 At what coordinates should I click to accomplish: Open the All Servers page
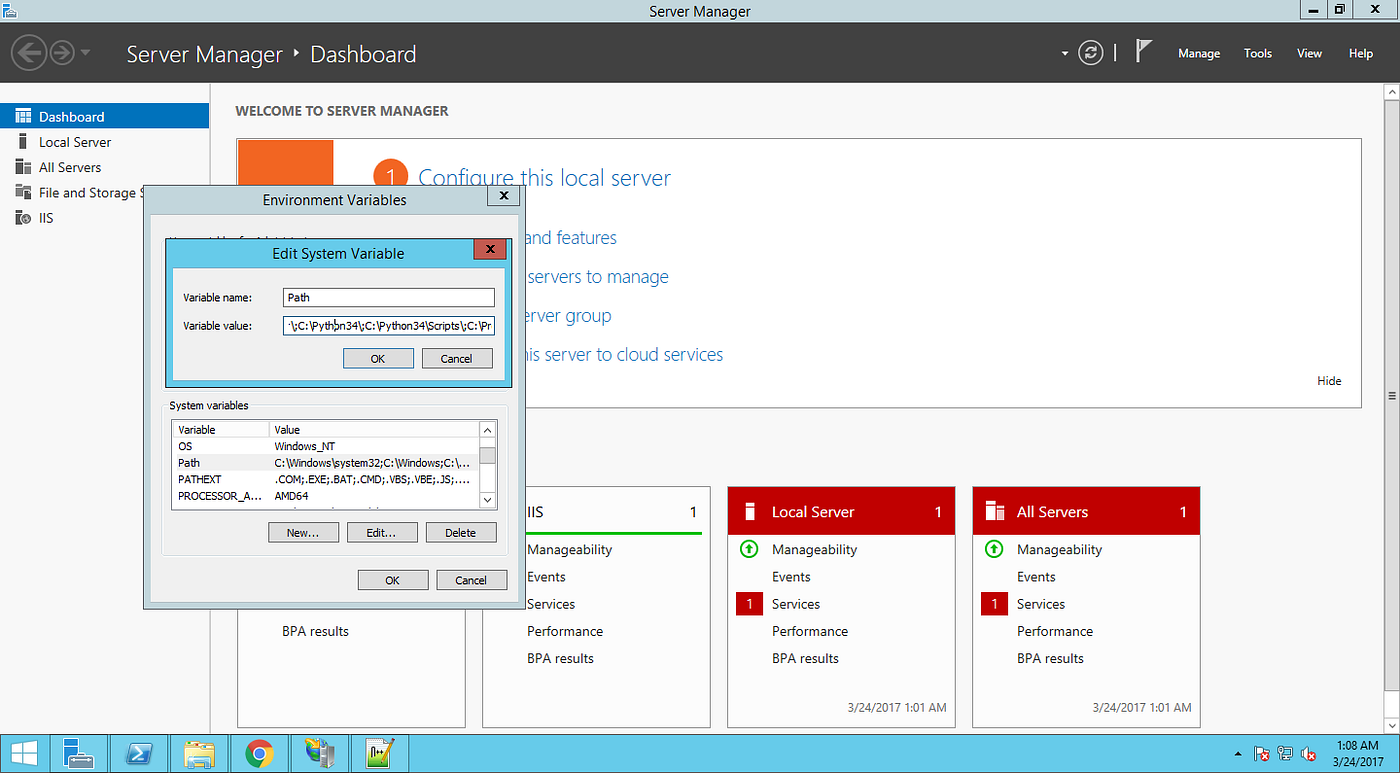pyautogui.click(x=68, y=167)
